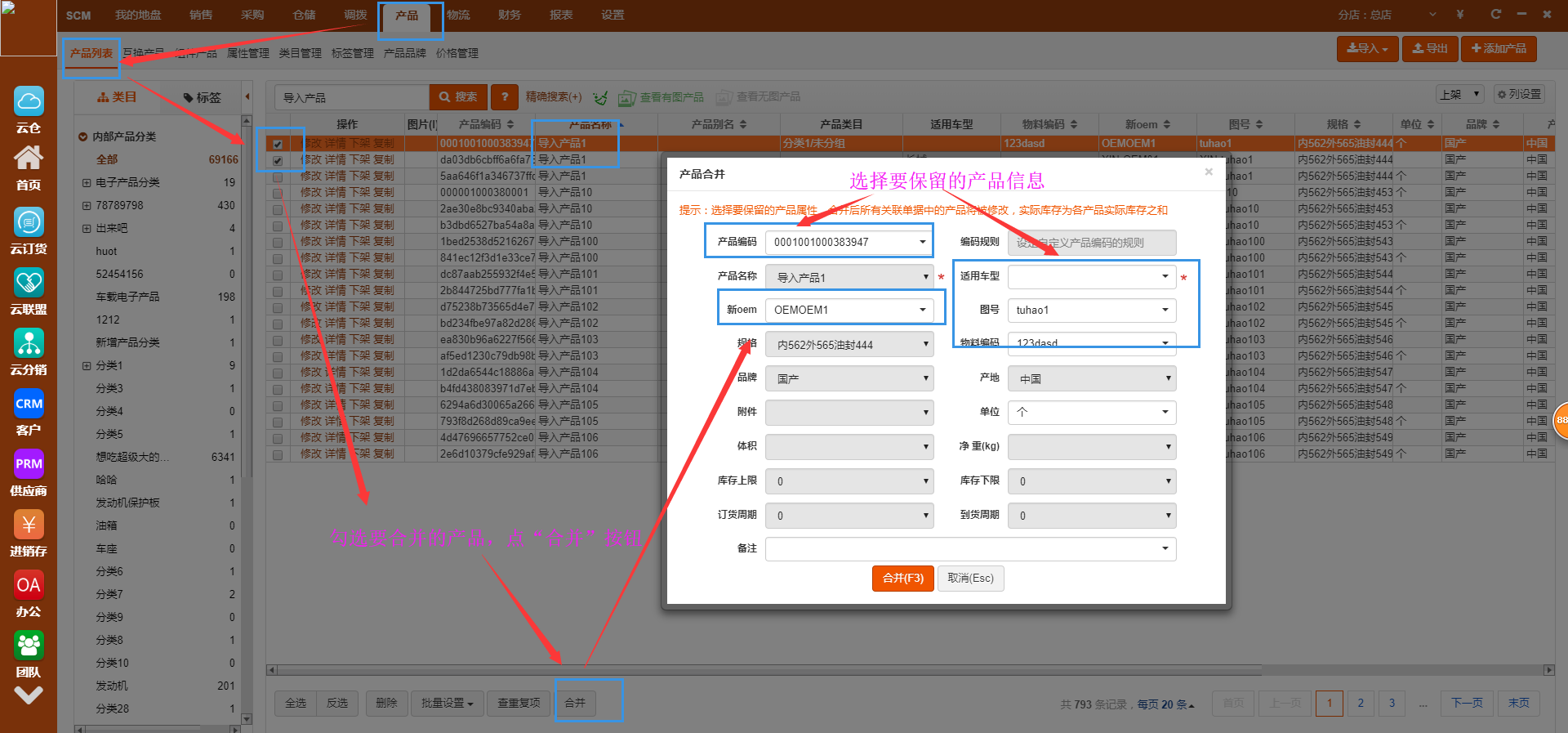This screenshot has height=733, width=1568.
Task: Open the 适用车型 dropdown in merge dialog
Action: pos(1165,277)
